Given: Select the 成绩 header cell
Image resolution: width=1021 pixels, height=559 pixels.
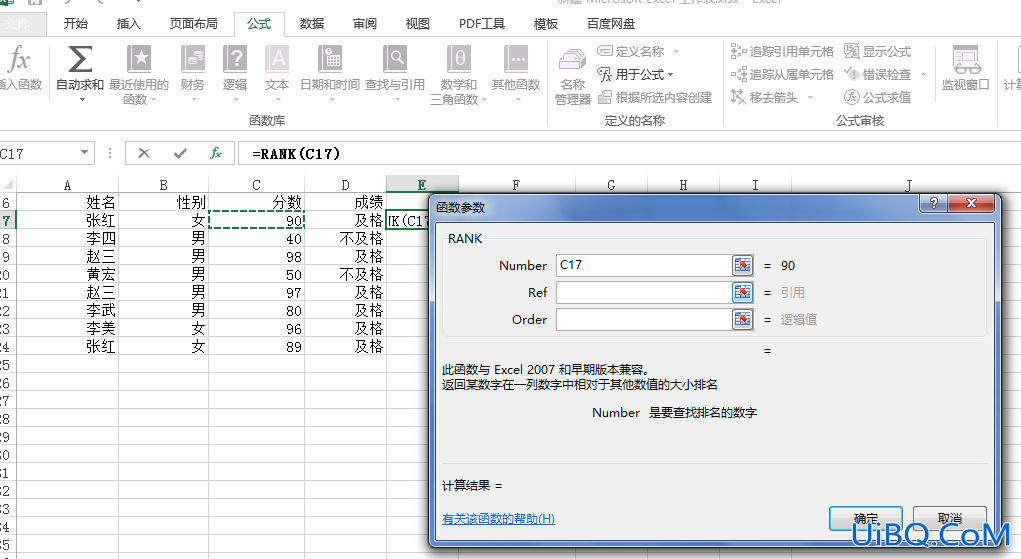Looking at the screenshot, I should [x=345, y=202].
